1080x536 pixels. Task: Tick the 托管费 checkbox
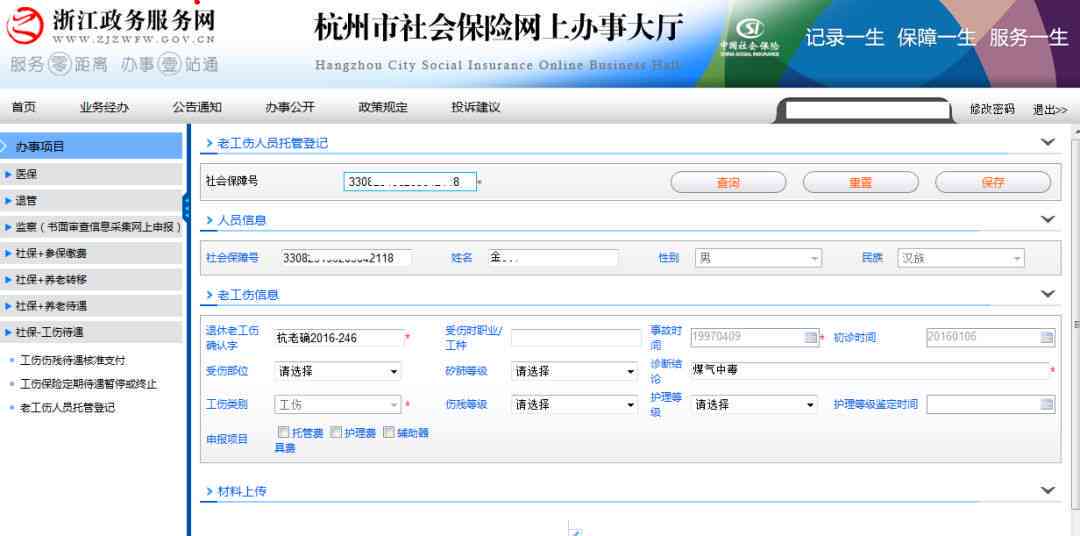pos(283,432)
